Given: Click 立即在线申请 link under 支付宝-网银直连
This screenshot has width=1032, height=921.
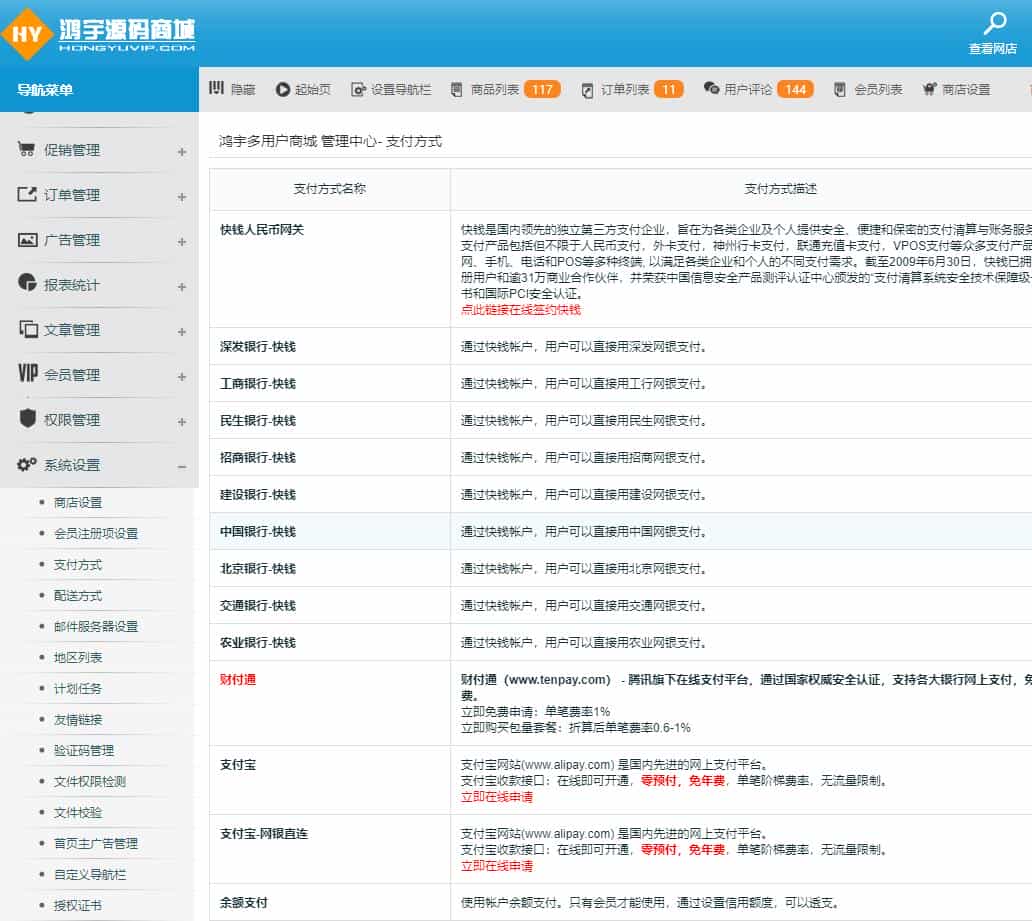Looking at the screenshot, I should (x=496, y=866).
